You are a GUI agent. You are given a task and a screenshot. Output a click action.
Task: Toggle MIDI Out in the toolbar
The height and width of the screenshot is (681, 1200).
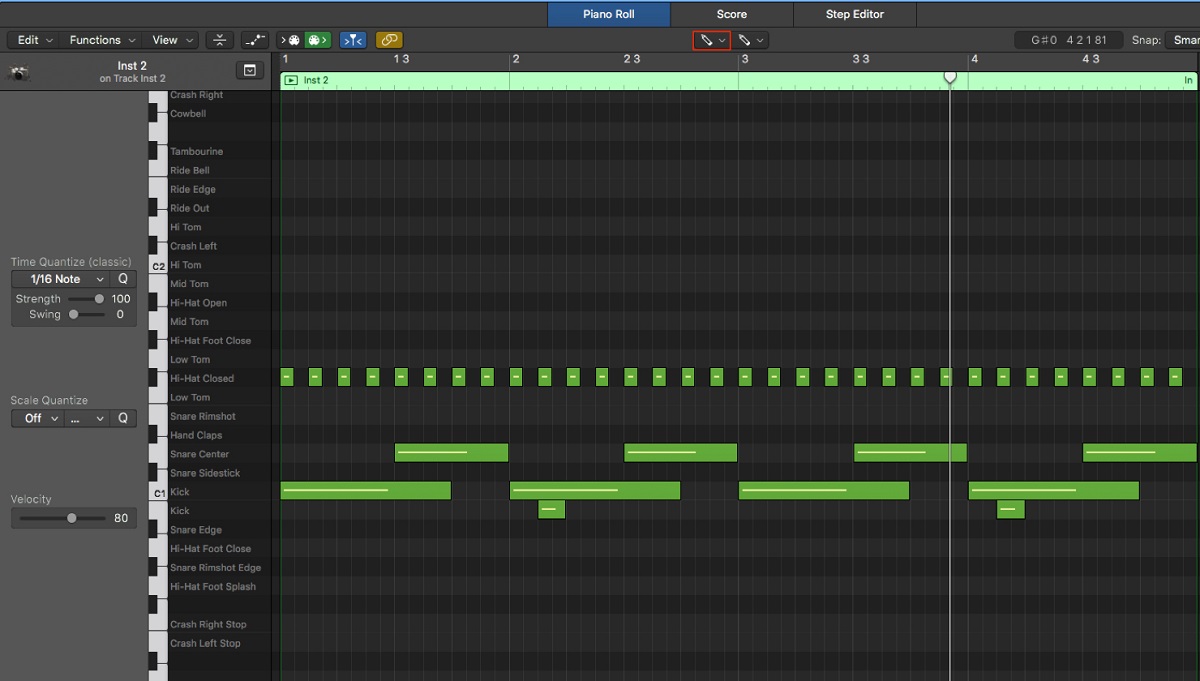(317, 40)
